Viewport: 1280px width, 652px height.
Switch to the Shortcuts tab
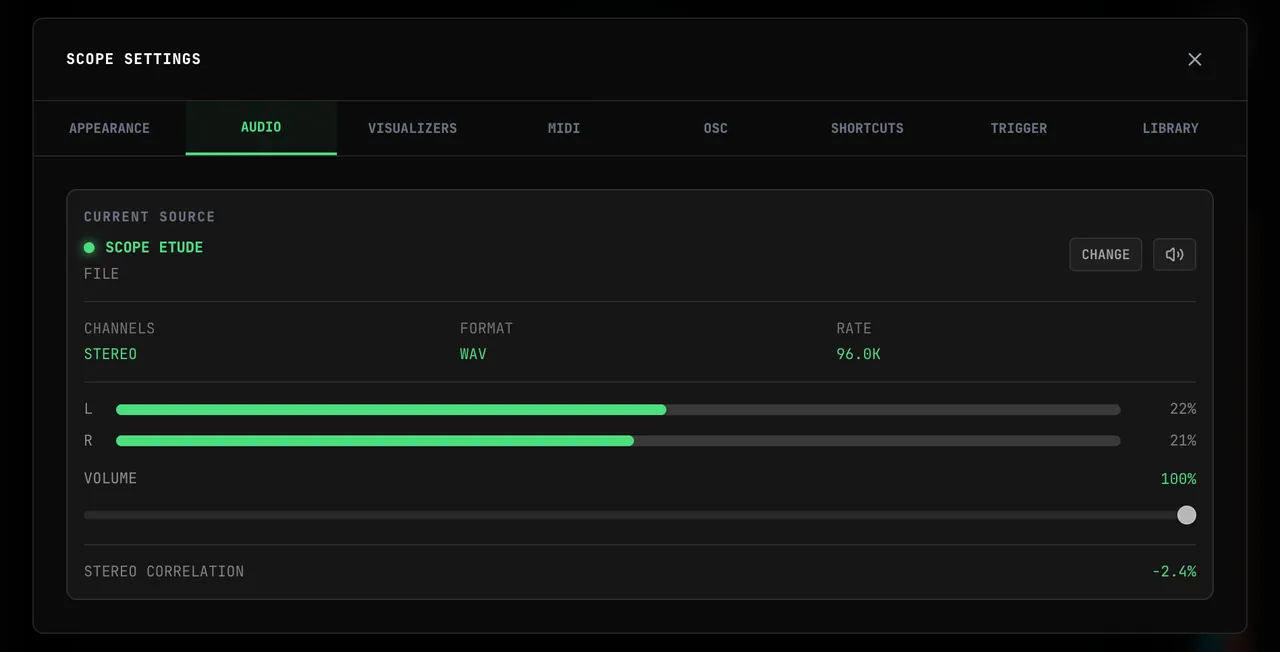coord(867,128)
